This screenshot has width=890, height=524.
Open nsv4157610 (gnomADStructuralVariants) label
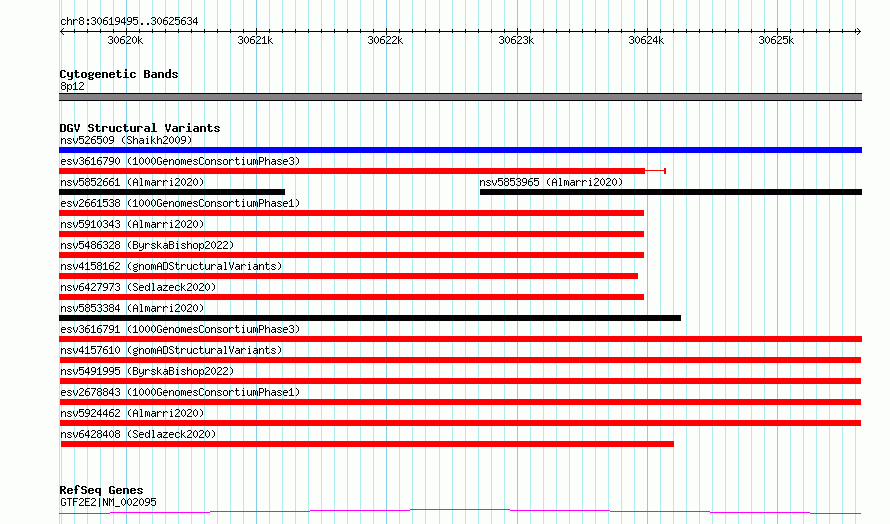(171, 350)
